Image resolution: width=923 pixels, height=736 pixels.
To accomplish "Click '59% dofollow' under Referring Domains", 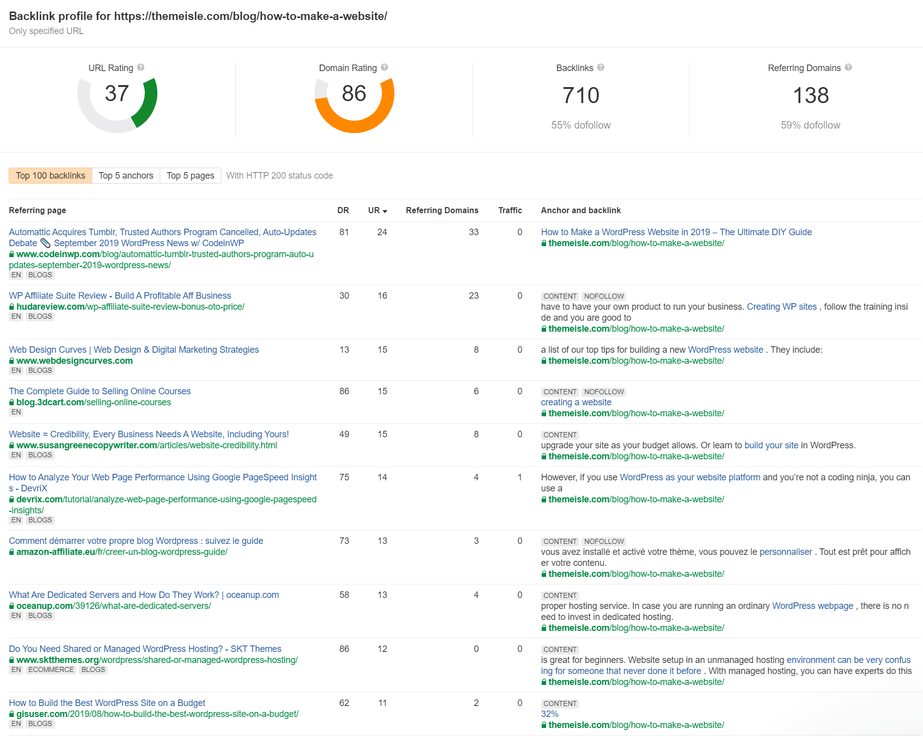I will click(811, 125).
